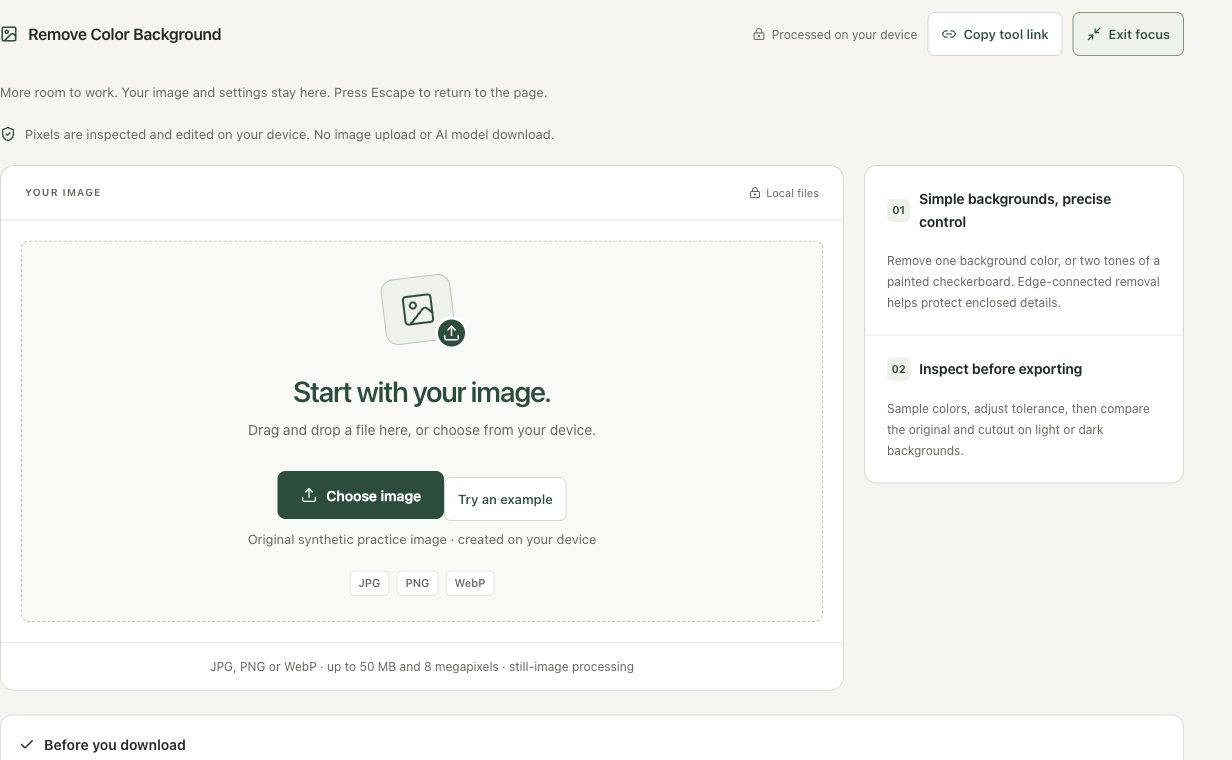Click the 'Original synthetic practice image' caption
The width and height of the screenshot is (1232, 760).
(x=422, y=539)
